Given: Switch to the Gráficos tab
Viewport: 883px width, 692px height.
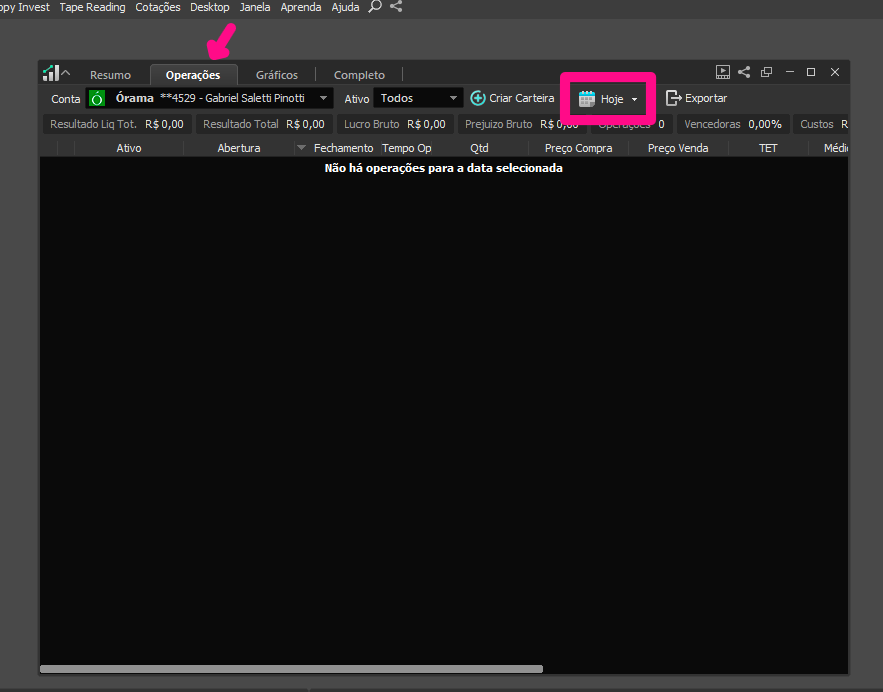Looking at the screenshot, I should pos(276,75).
